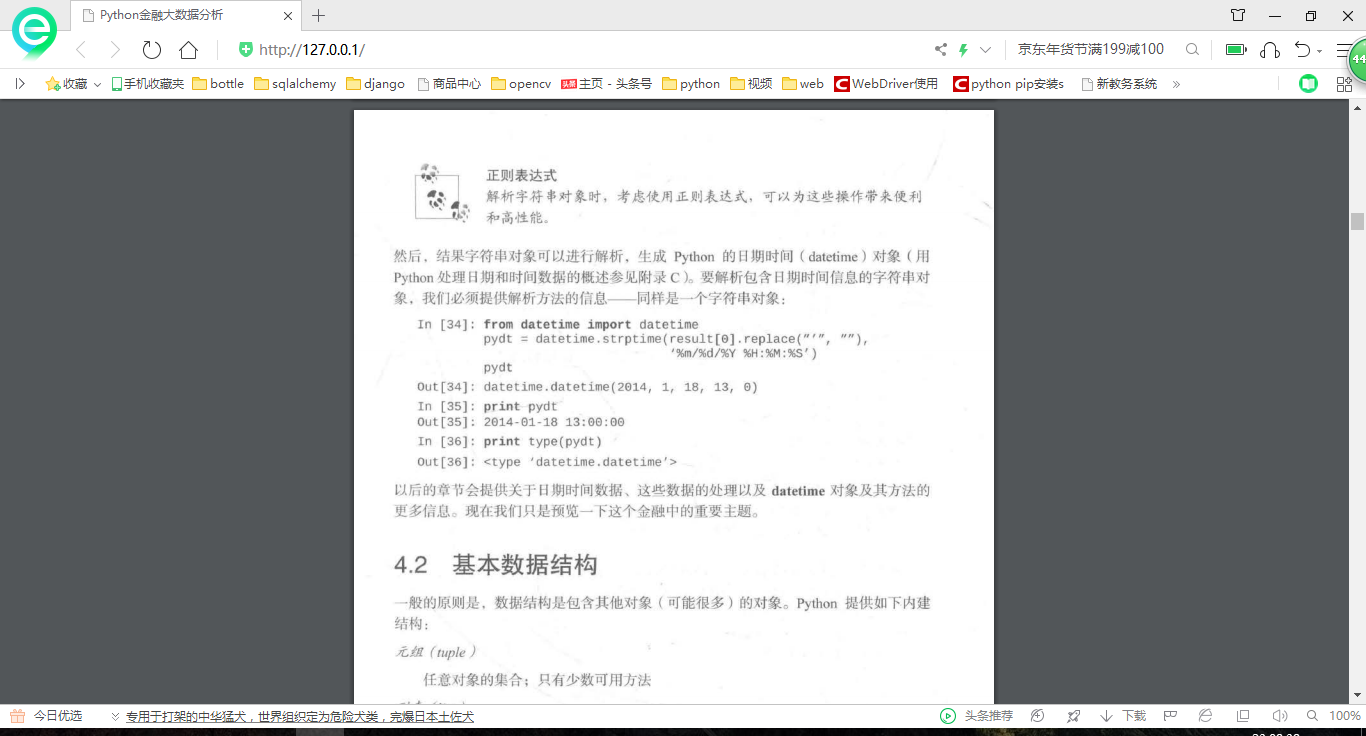Open the 今日优选 status bar link
The image size is (1366, 736).
click(x=58, y=716)
